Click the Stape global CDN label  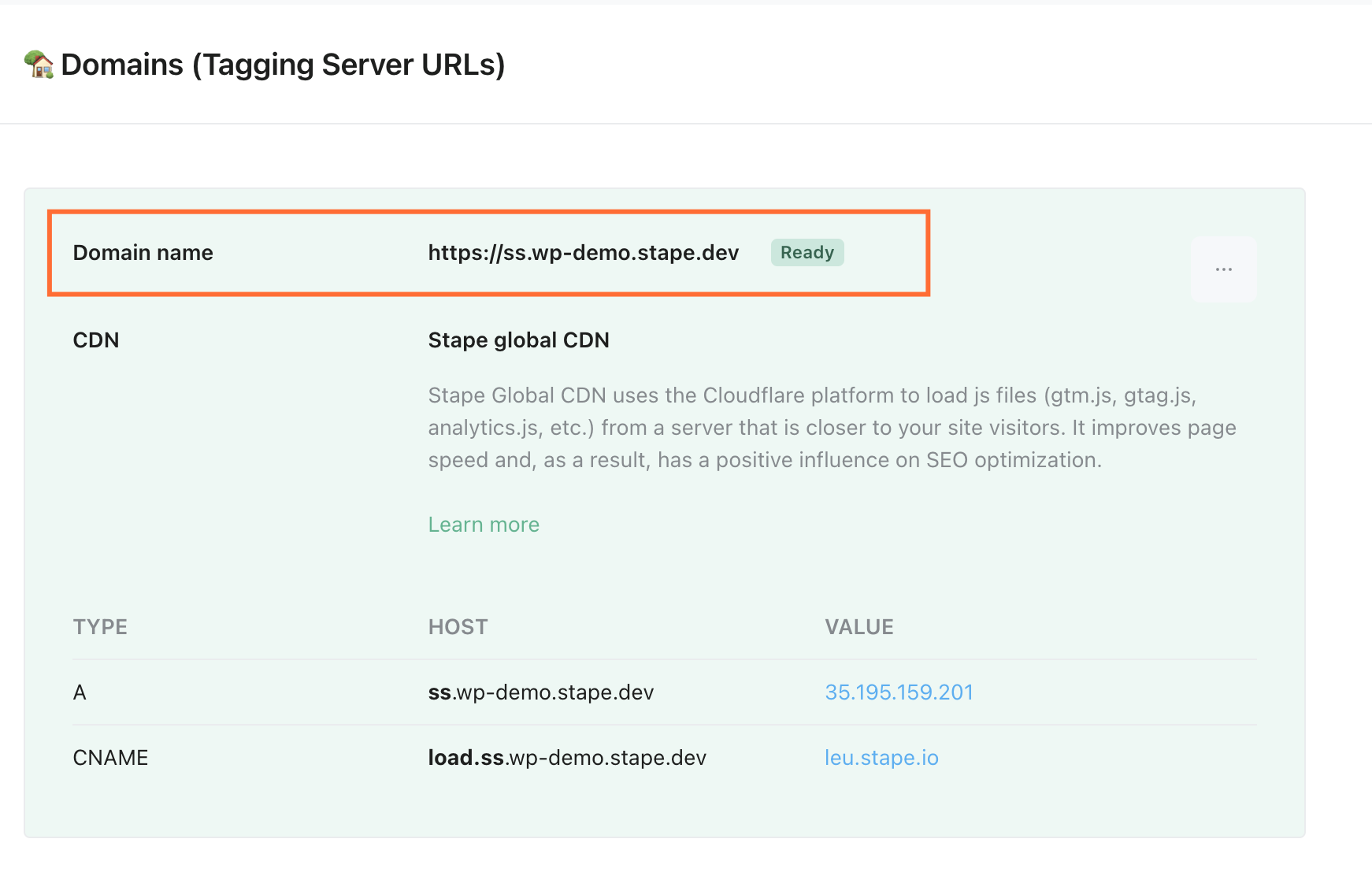click(x=518, y=340)
